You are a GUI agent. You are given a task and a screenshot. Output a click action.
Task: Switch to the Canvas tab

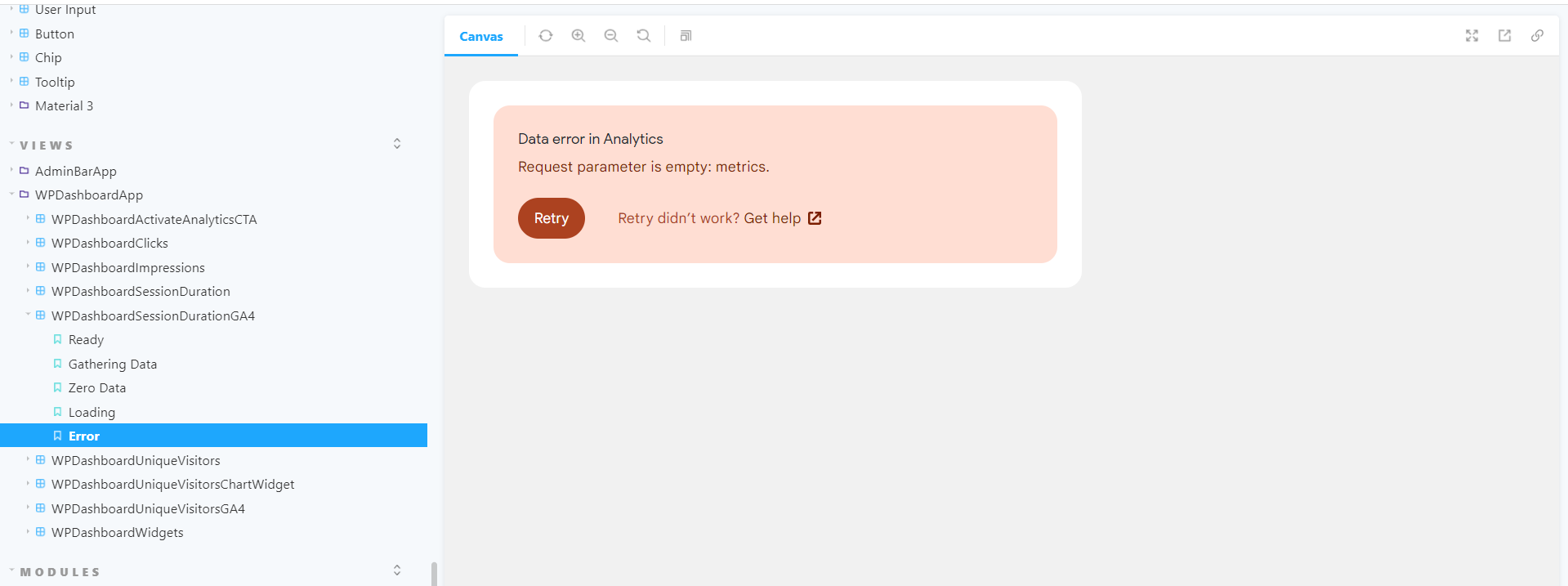tap(481, 36)
